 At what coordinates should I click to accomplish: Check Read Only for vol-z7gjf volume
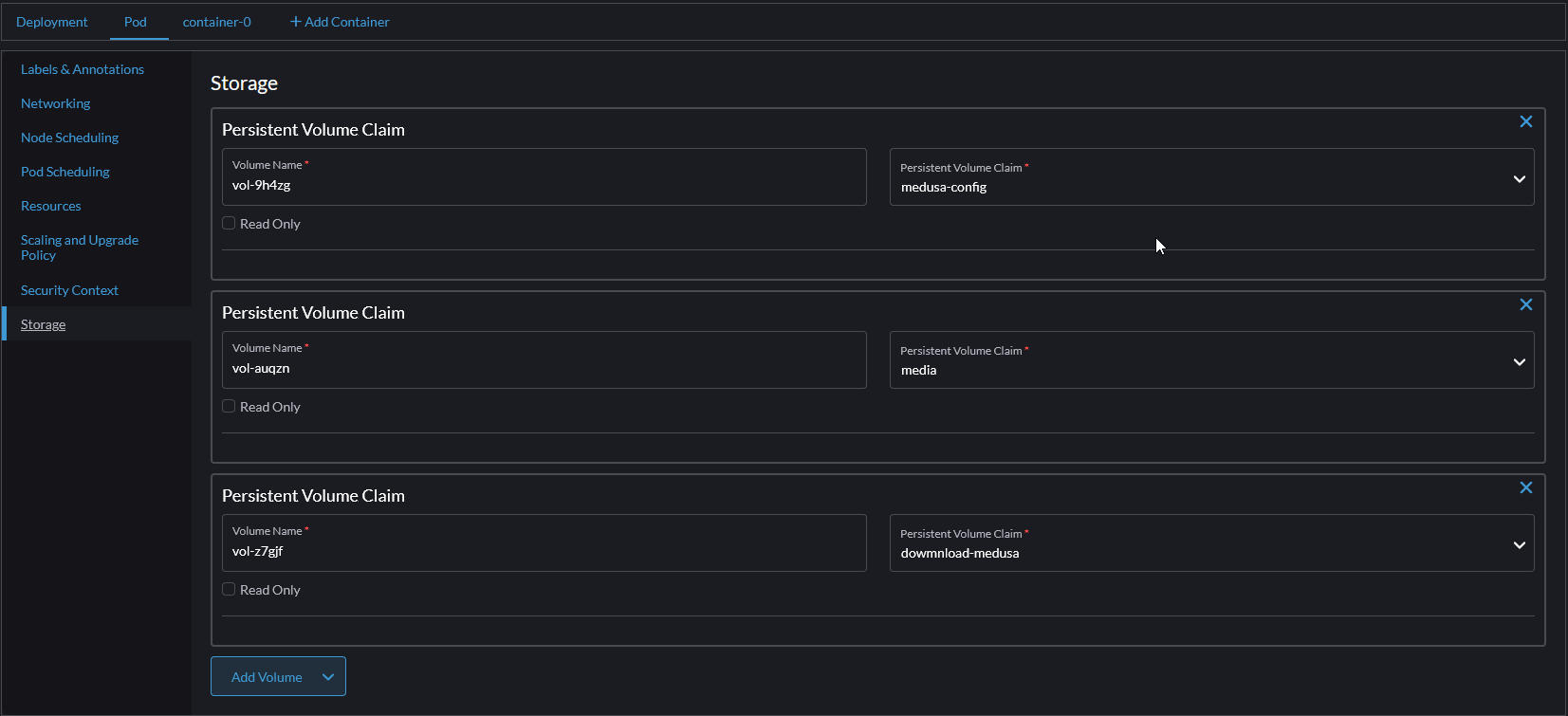tap(229, 590)
